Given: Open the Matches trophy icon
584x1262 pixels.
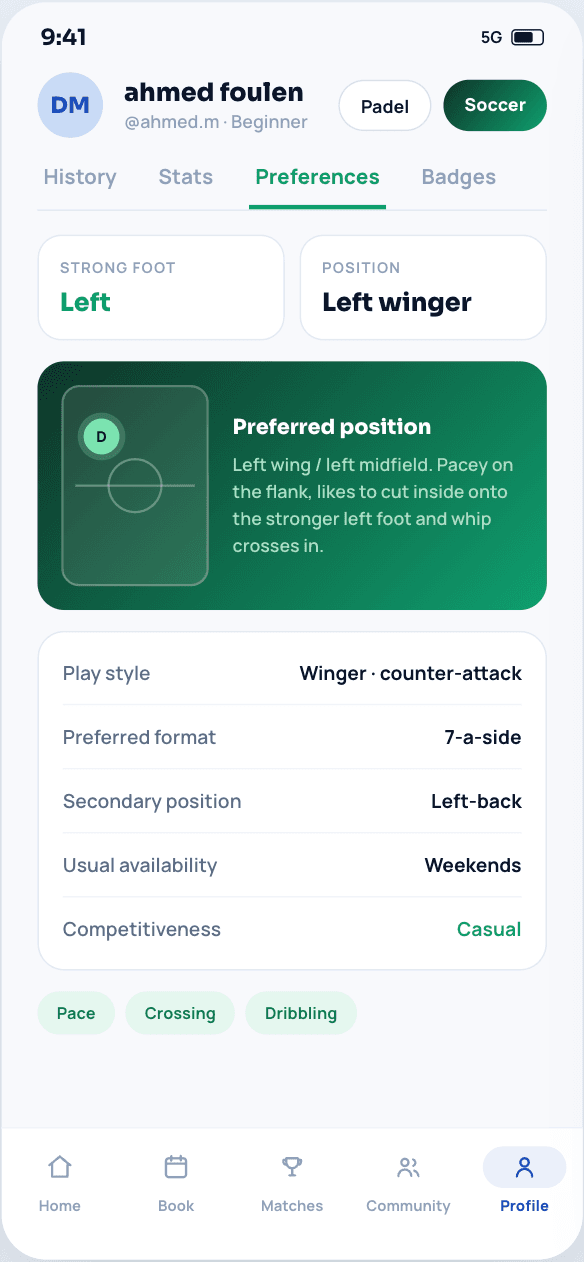Looking at the screenshot, I should coord(292,1167).
